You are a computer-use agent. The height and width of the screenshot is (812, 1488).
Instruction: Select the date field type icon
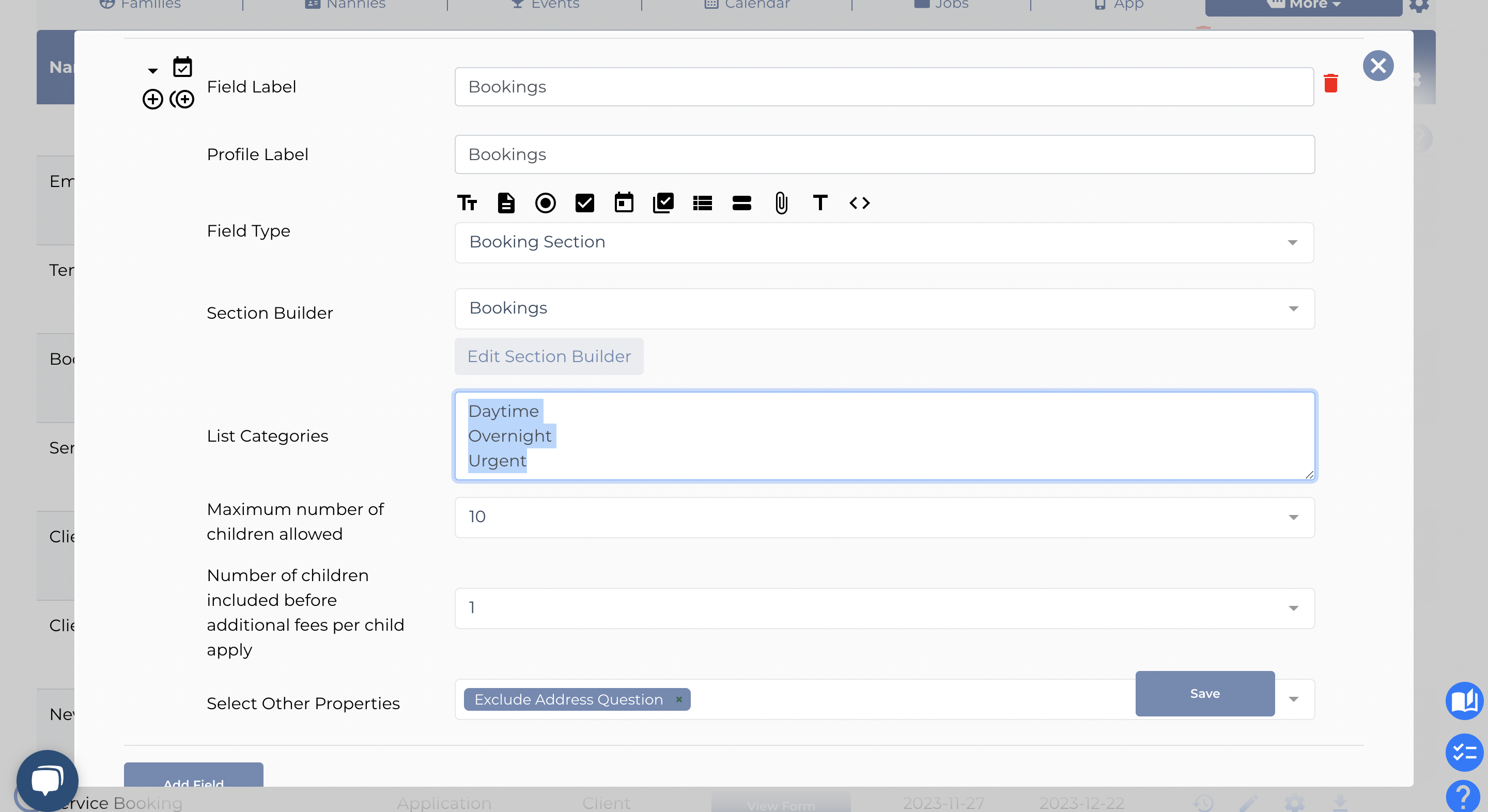pyautogui.click(x=624, y=202)
